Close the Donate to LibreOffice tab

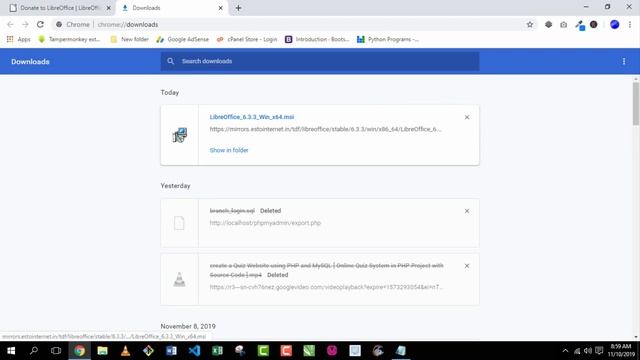(109, 8)
